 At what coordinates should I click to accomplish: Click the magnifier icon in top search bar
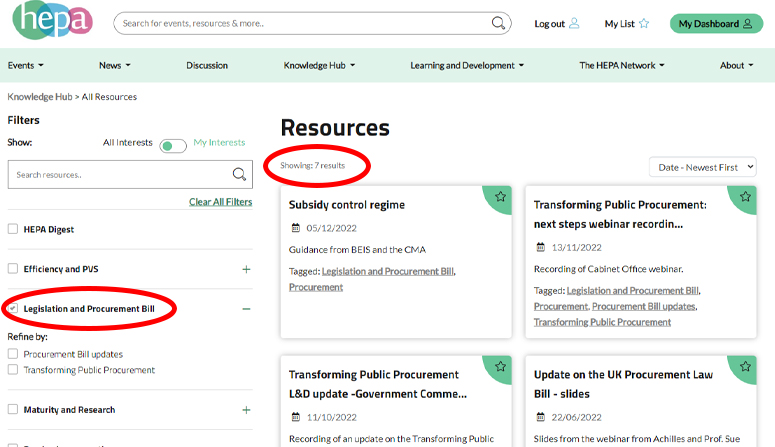click(499, 23)
